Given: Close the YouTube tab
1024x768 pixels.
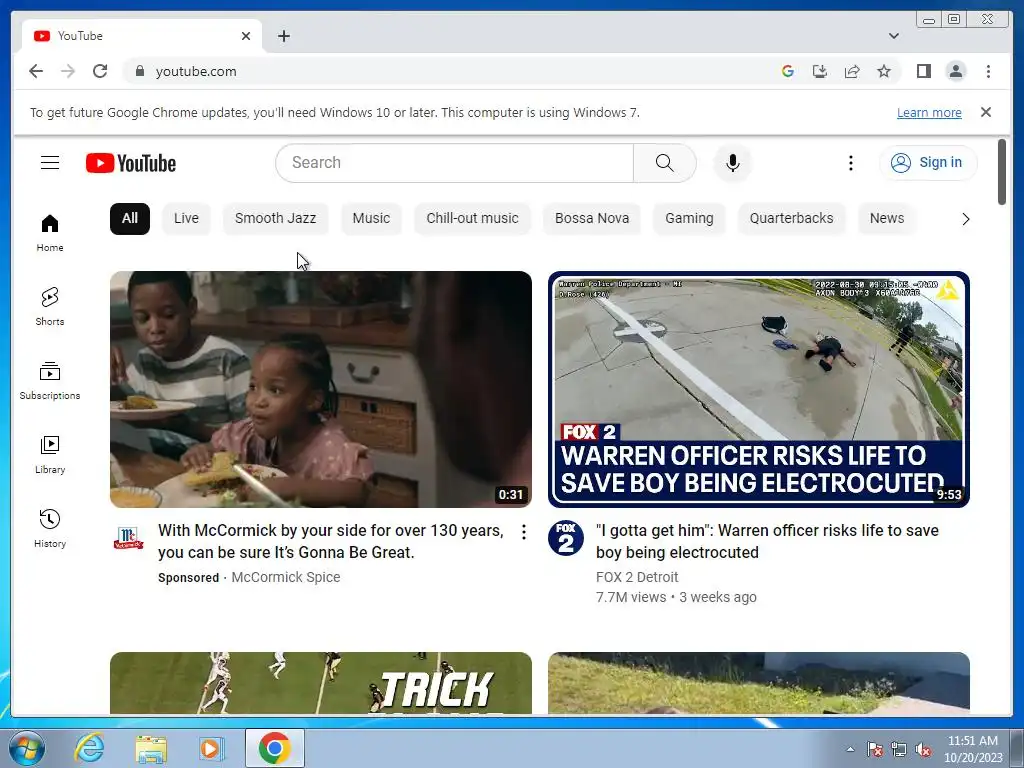Looking at the screenshot, I should coord(246,36).
